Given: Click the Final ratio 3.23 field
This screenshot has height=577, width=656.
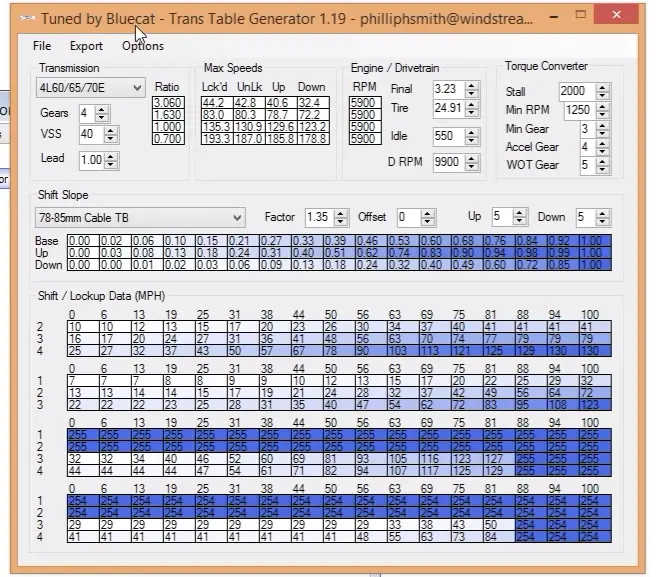Looking at the screenshot, I should [x=448, y=89].
